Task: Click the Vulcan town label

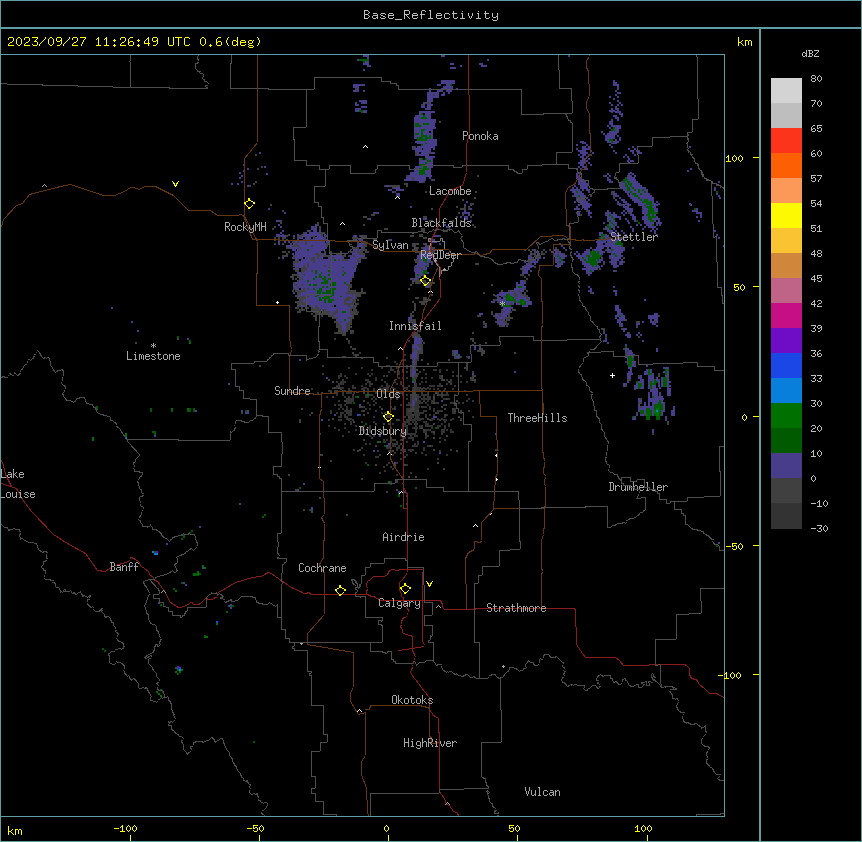Action: (542, 792)
